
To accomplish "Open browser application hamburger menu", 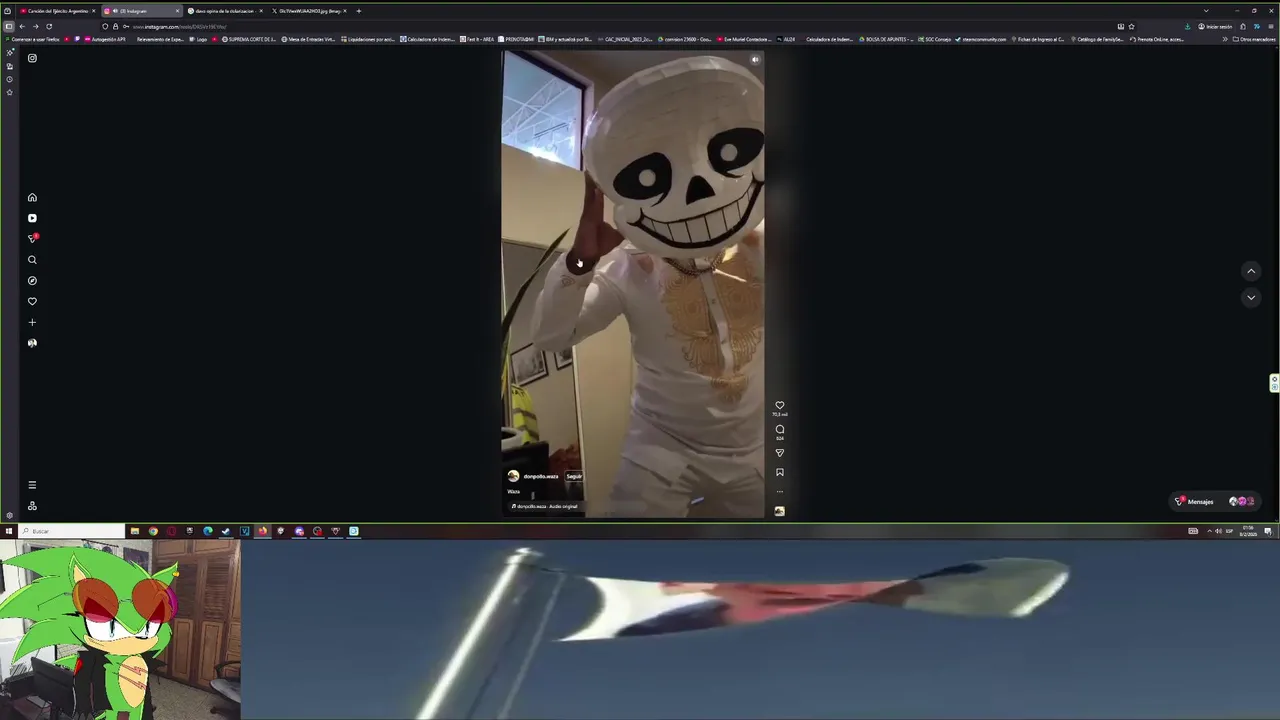I will pyautogui.click(x=1271, y=26).
